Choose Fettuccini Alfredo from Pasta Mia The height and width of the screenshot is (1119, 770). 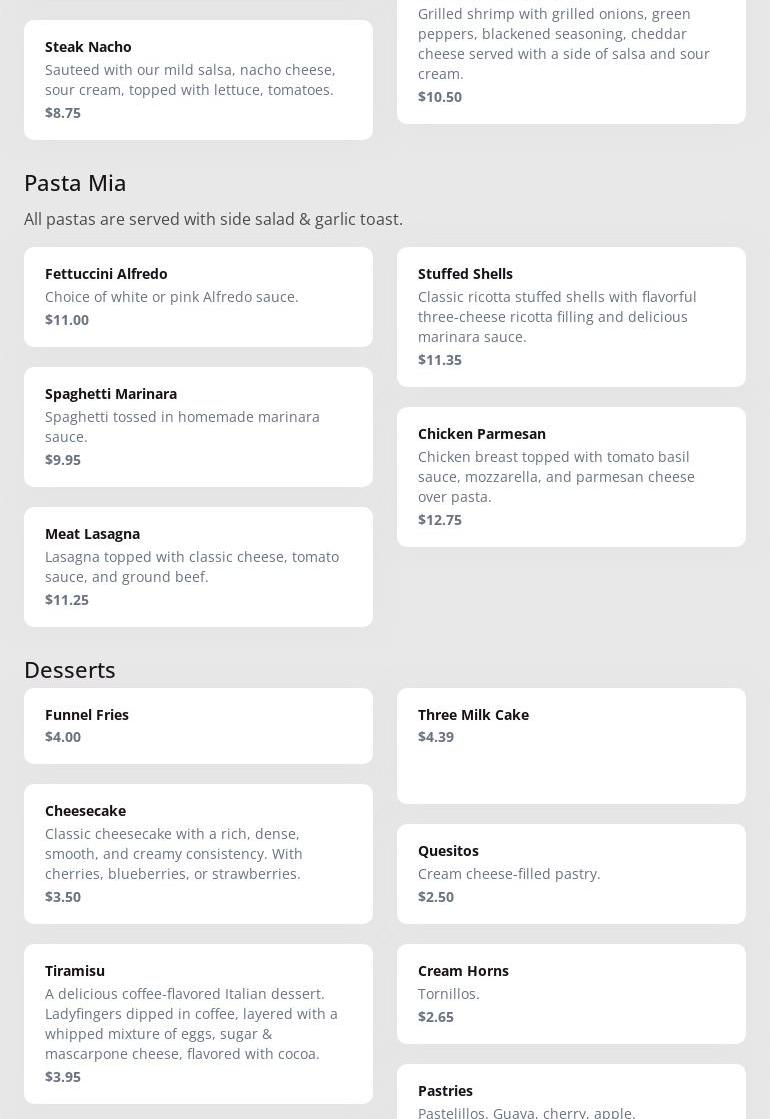click(x=198, y=296)
